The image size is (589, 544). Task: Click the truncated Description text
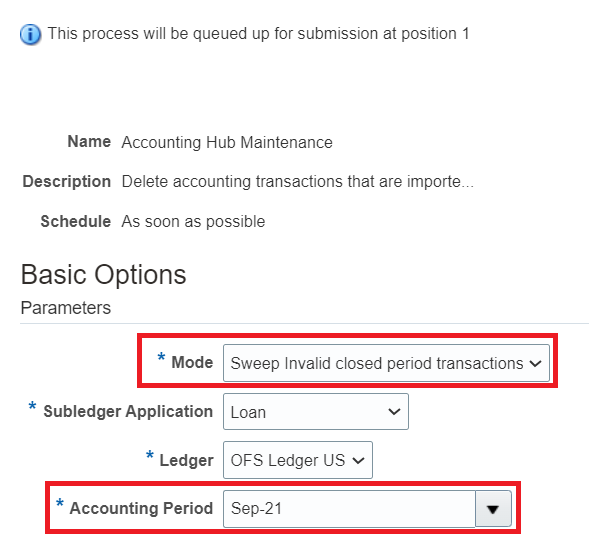click(x=298, y=182)
